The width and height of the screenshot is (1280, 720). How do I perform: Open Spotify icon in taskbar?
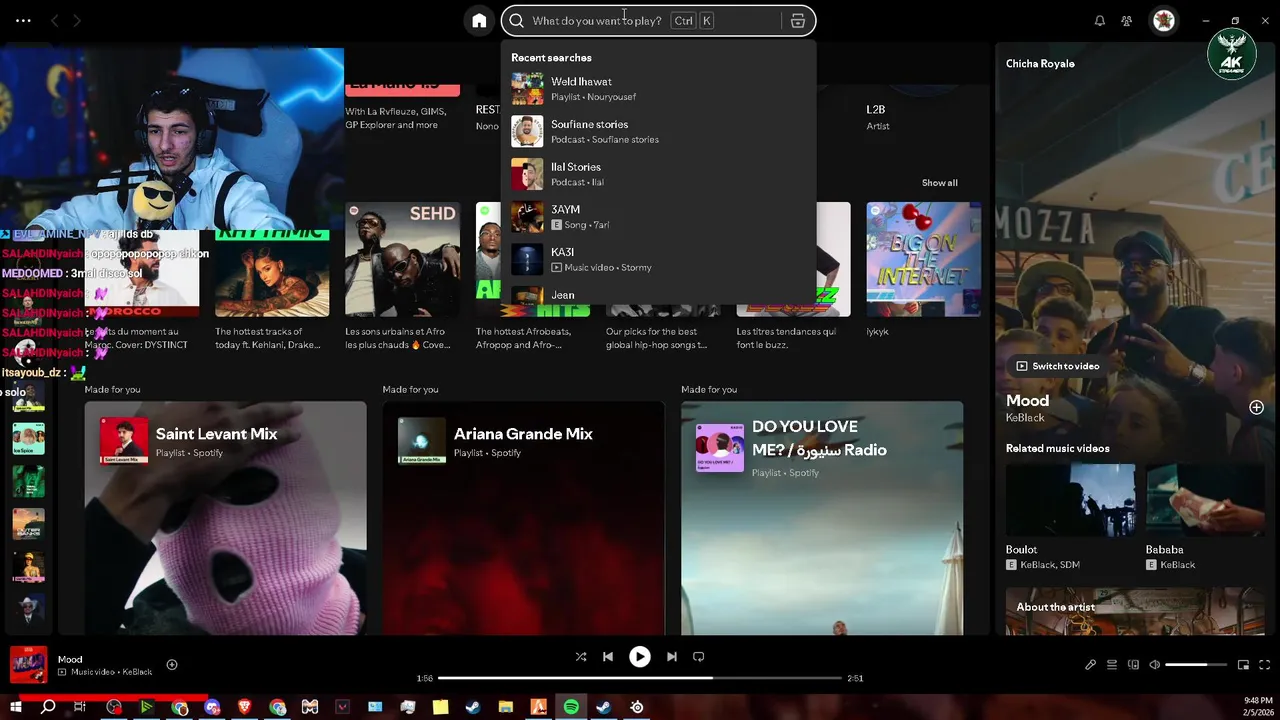pos(571,707)
